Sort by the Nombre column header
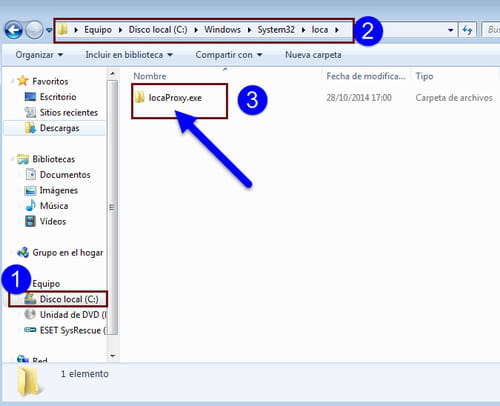Image resolution: width=500 pixels, height=406 pixels. [150, 76]
